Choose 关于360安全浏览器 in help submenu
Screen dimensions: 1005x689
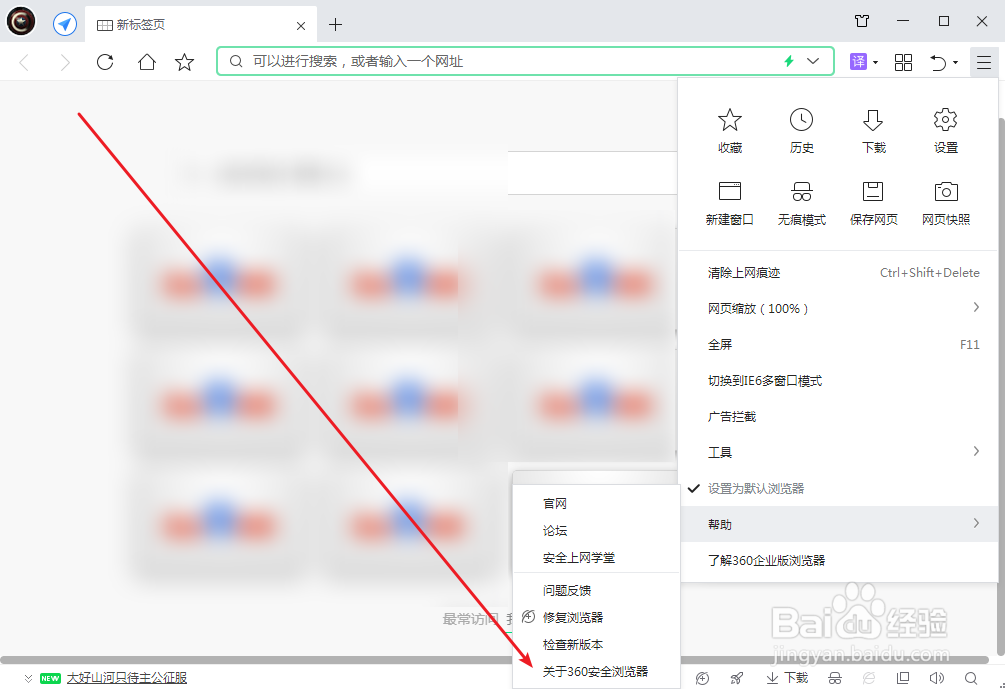[596, 671]
